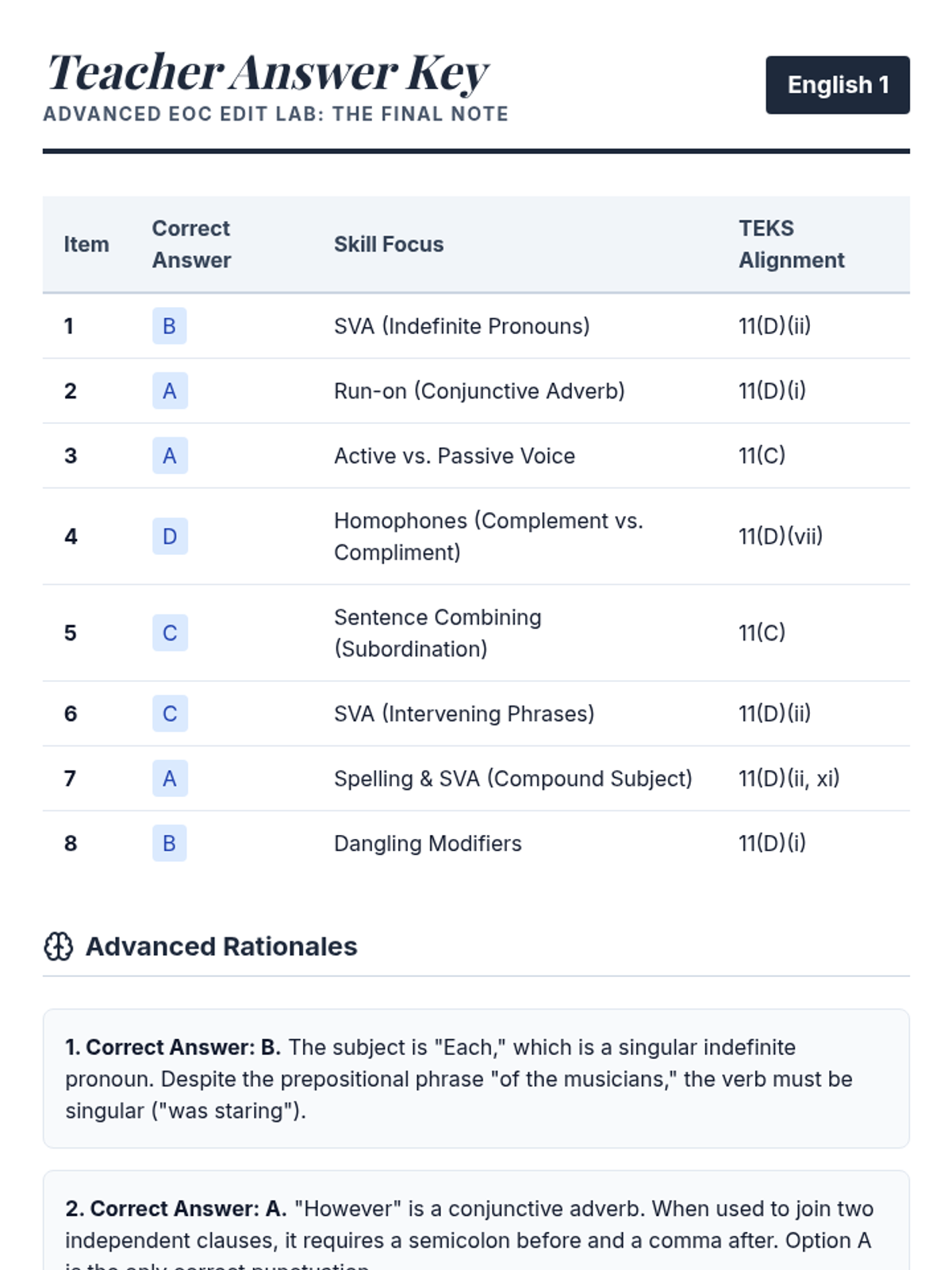
Task: Click the Correct Answer column header
Action: point(191,244)
